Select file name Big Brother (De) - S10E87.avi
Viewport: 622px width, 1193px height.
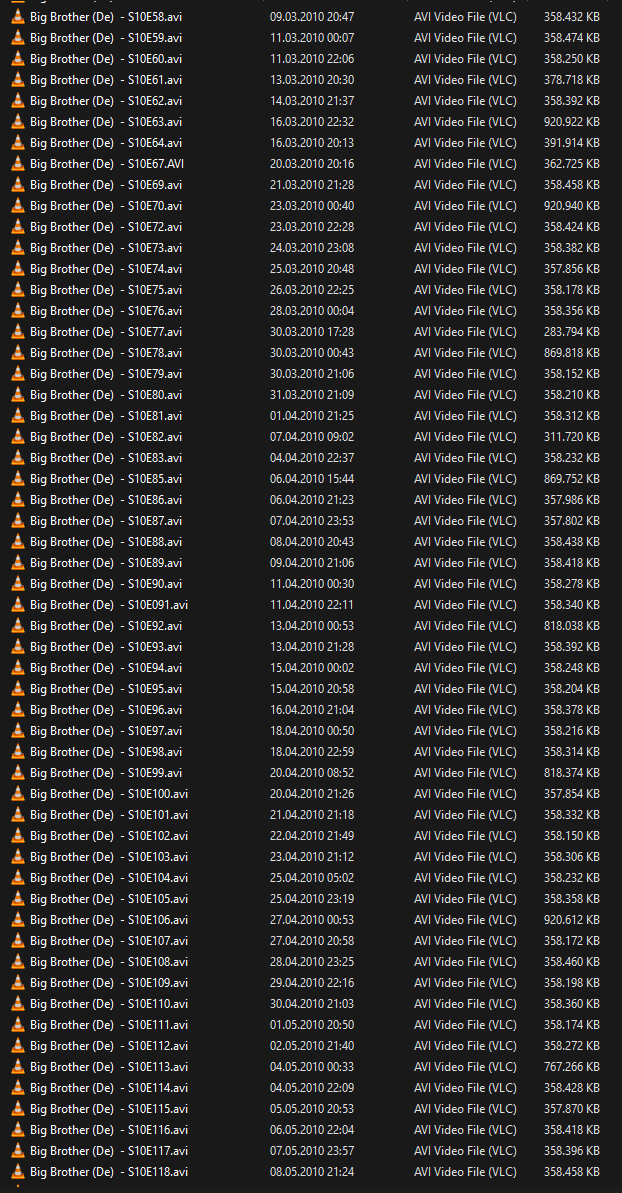pos(106,520)
